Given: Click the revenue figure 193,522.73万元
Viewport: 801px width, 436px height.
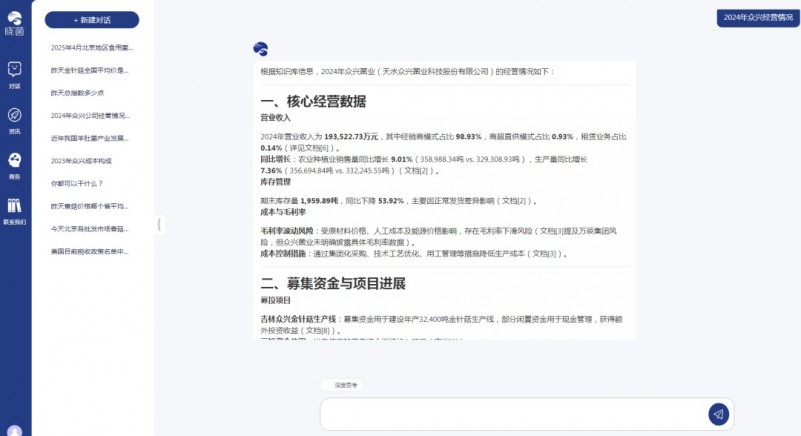Looking at the screenshot, I should coord(351,137).
